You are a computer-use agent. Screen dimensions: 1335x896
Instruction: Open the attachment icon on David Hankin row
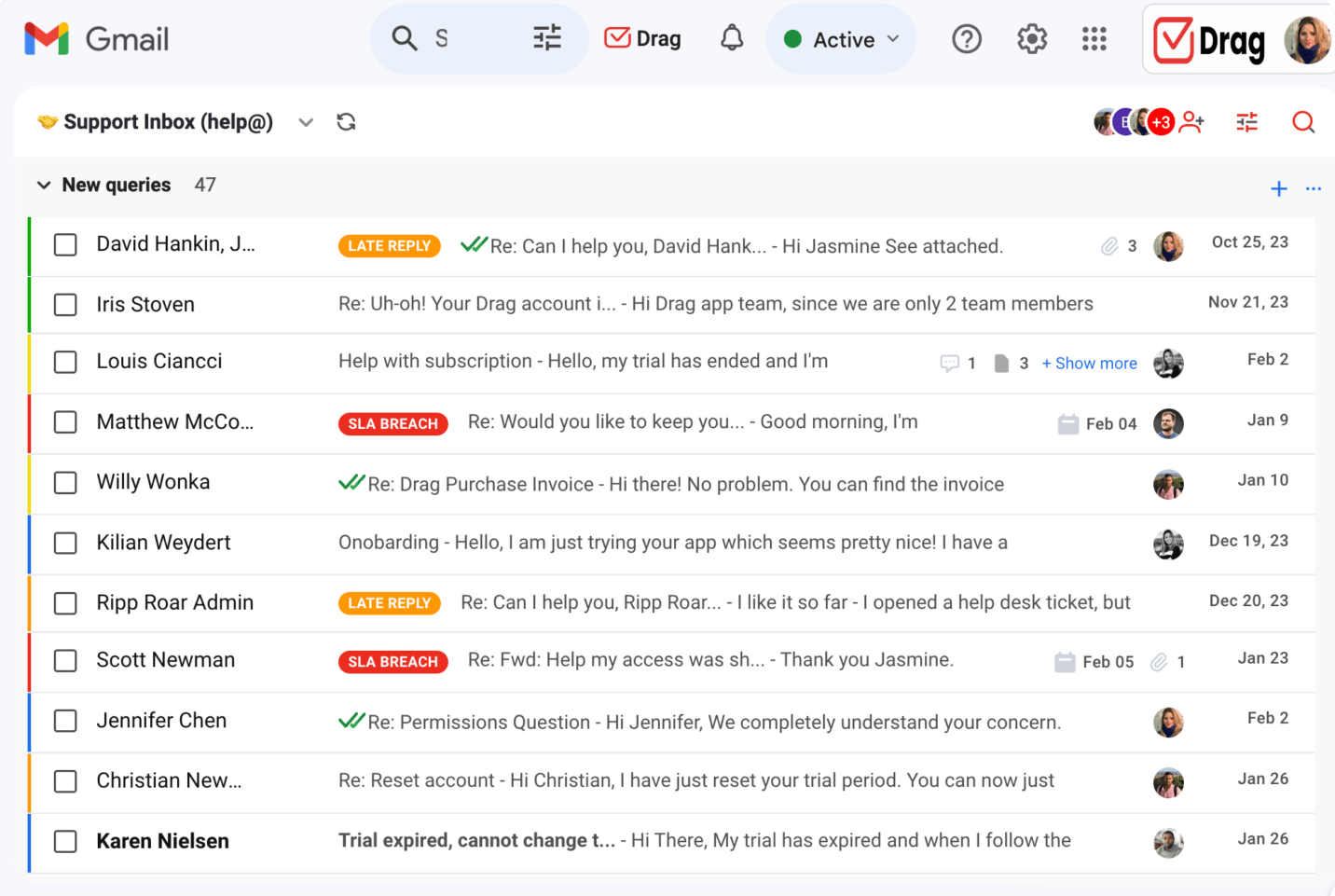(x=1109, y=246)
